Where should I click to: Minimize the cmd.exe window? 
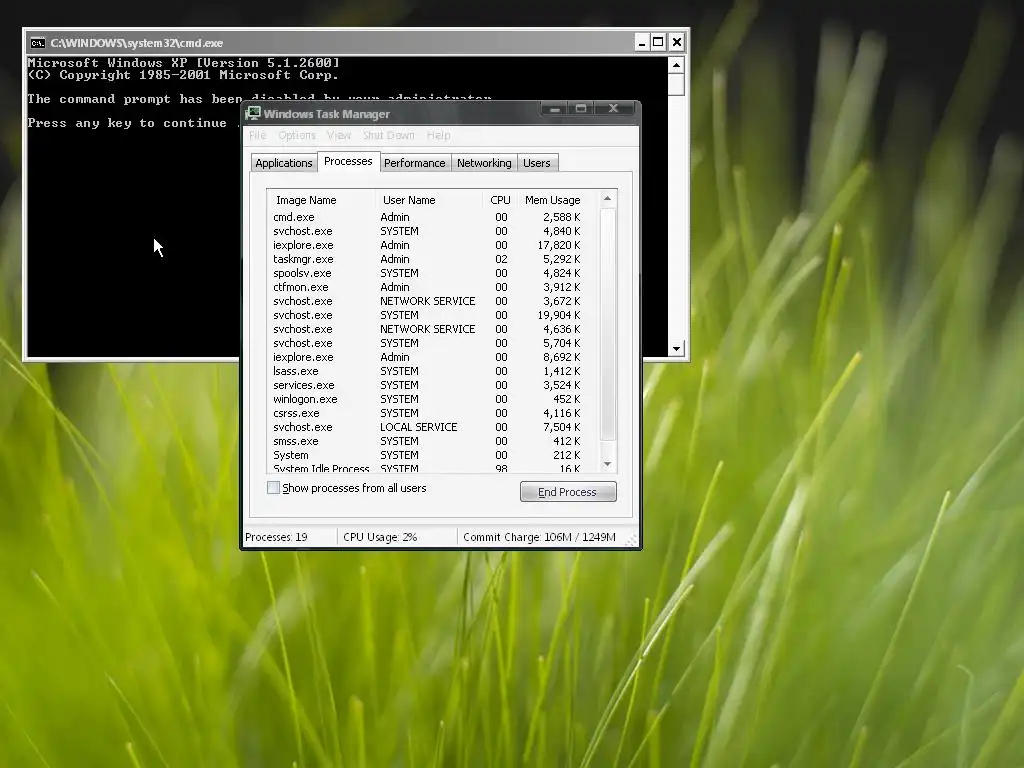pyautogui.click(x=642, y=42)
